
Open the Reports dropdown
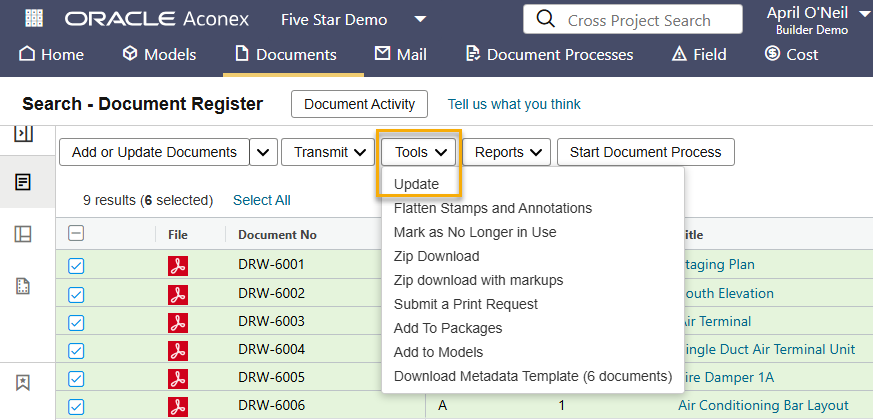point(506,152)
